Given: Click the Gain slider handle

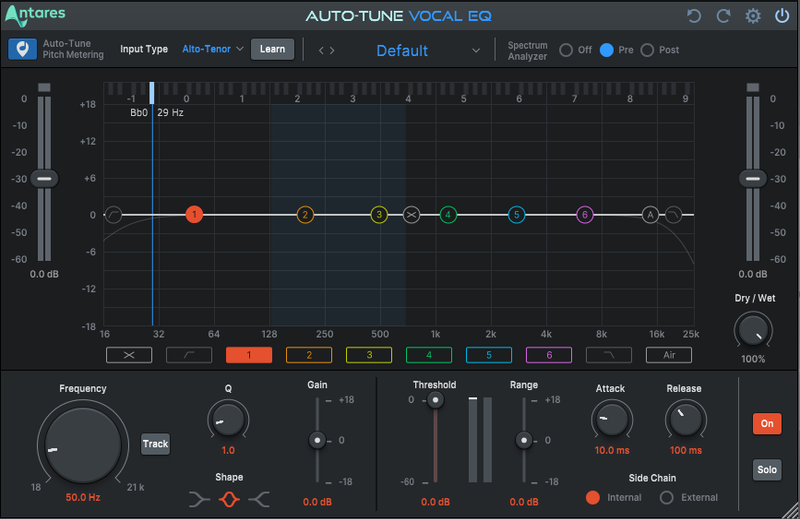Looking at the screenshot, I should point(317,440).
